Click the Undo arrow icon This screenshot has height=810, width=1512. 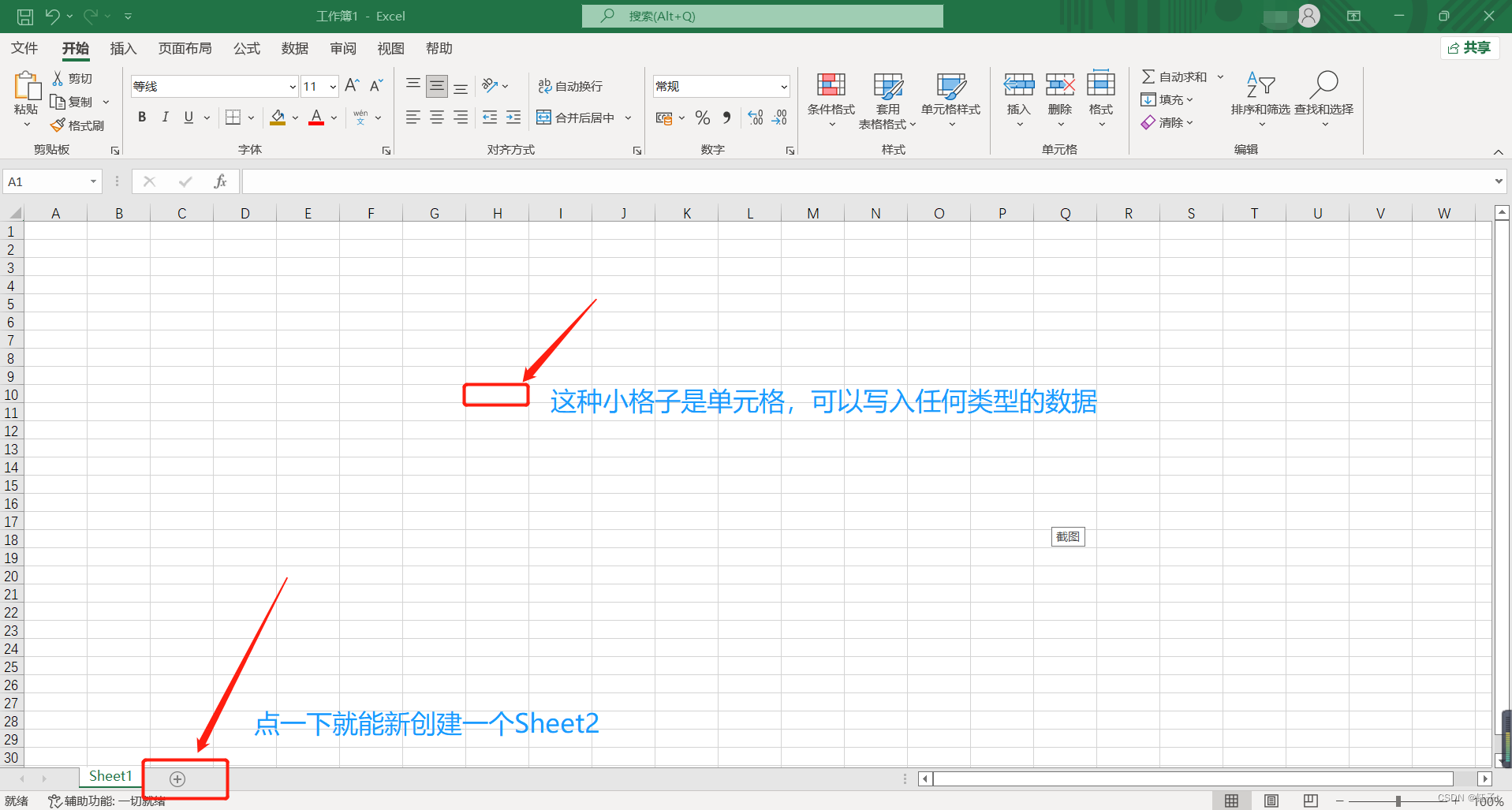coord(52,16)
